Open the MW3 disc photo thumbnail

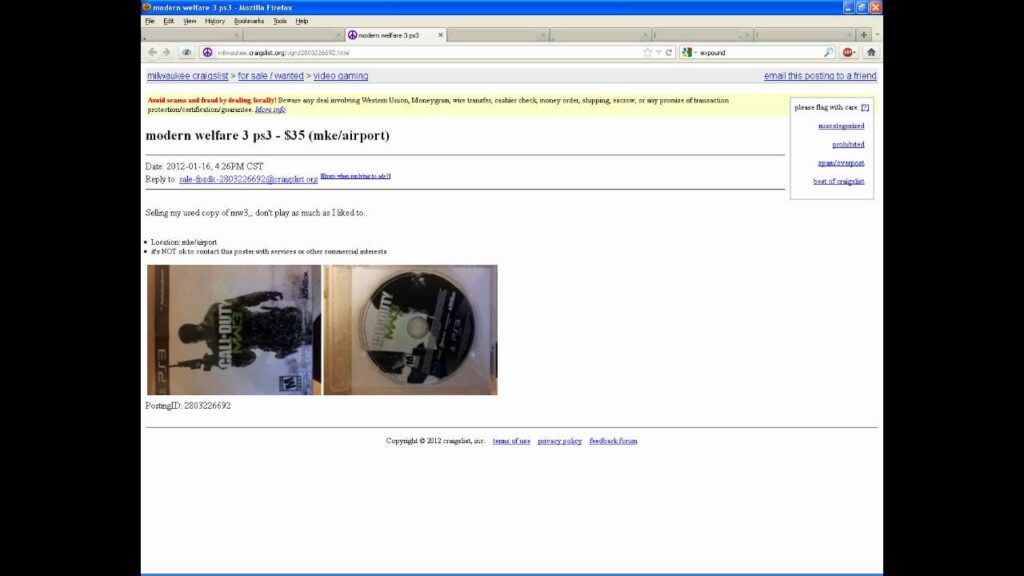[x=410, y=330]
